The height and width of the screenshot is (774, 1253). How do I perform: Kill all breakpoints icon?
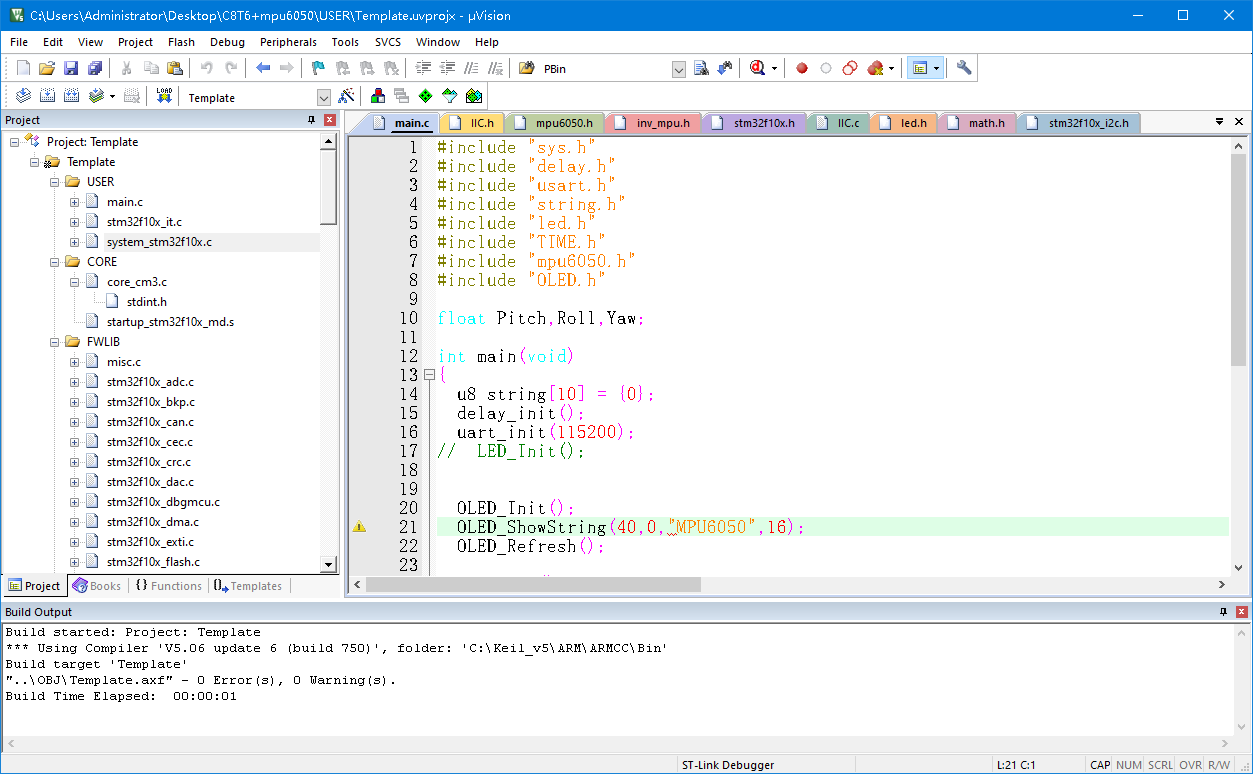tap(875, 68)
